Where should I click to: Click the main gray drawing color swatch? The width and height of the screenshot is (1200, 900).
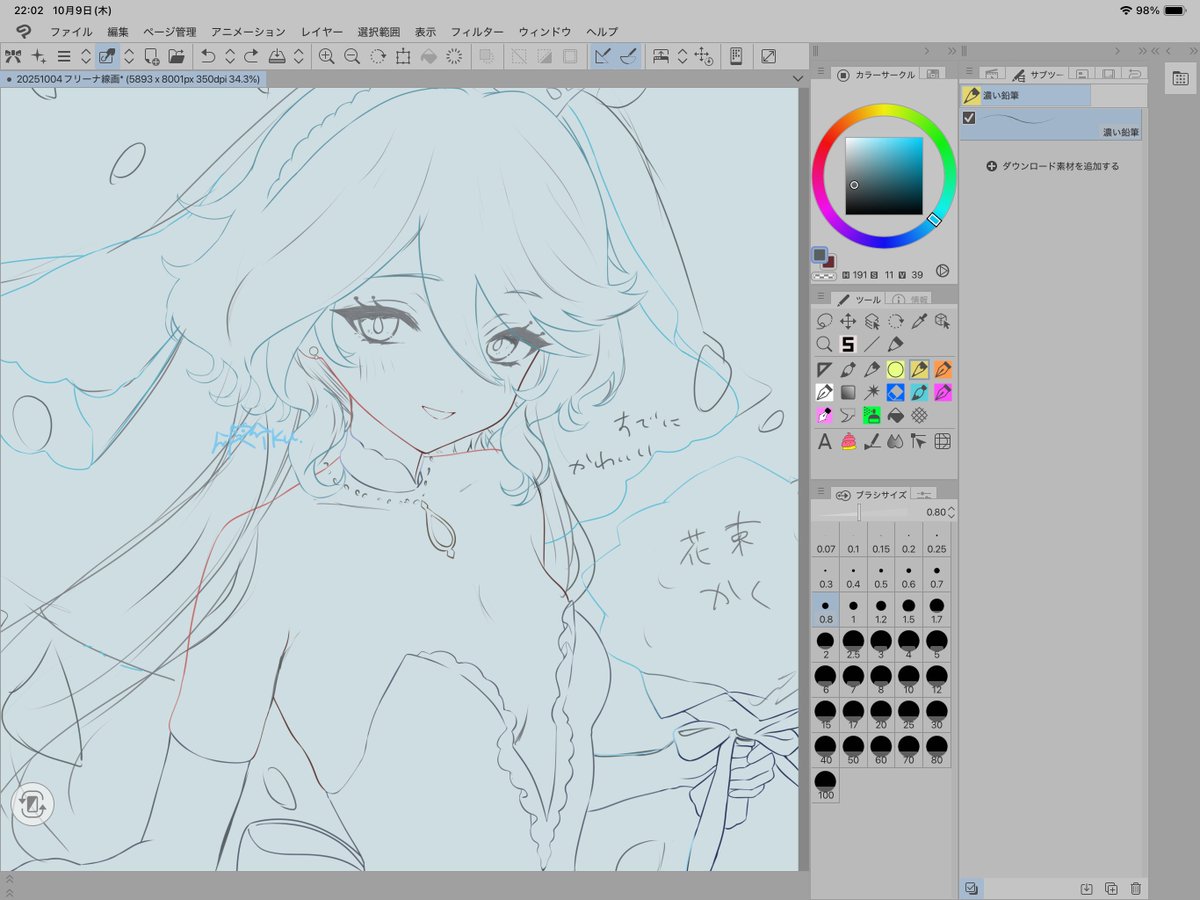[820, 256]
